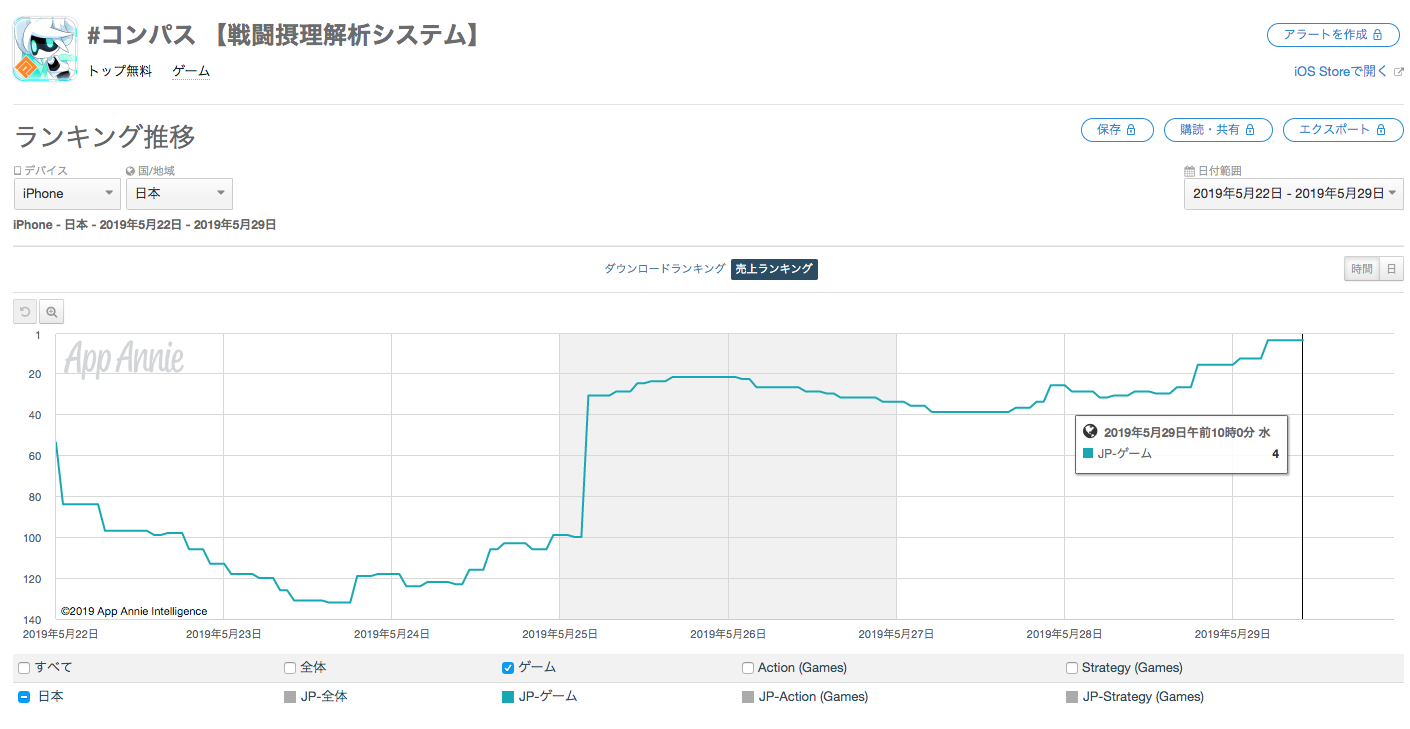Click the chart reset zoom icon
The height and width of the screenshot is (729, 1410).
point(25,312)
